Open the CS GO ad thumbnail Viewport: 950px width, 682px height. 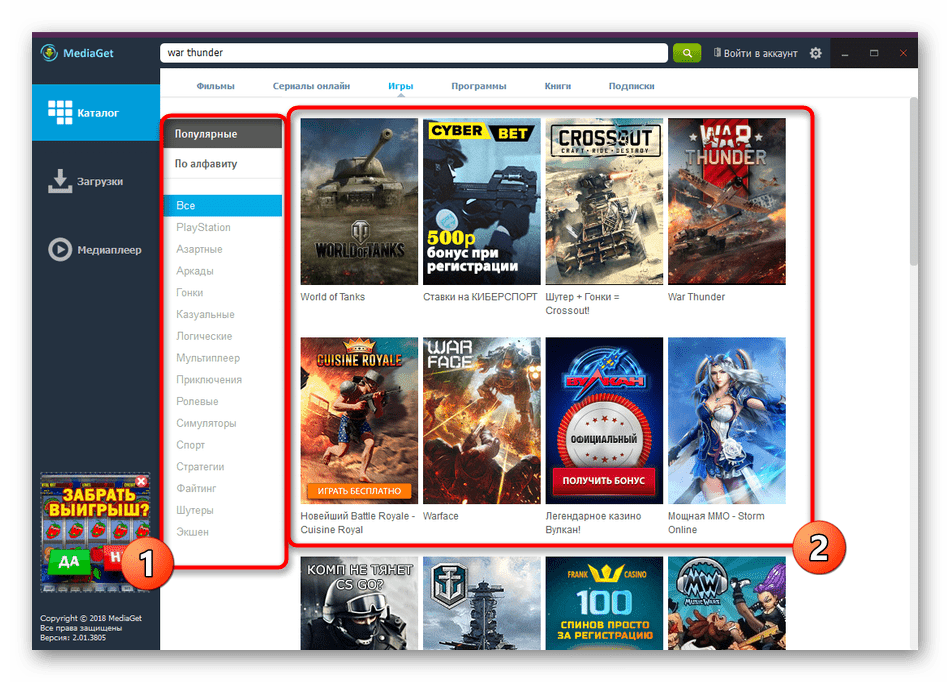[x=359, y=603]
